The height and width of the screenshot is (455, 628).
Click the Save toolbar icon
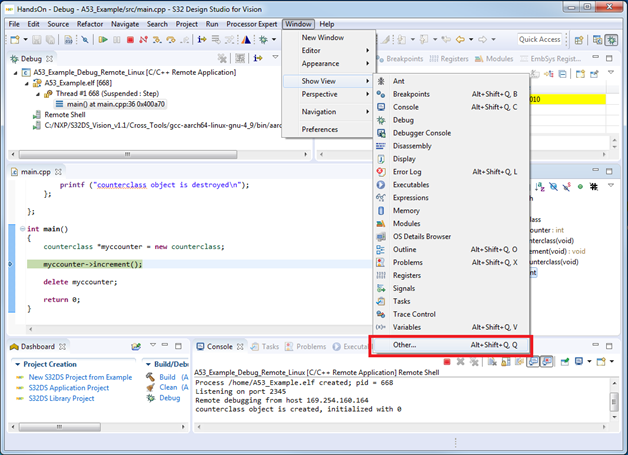tap(37, 40)
